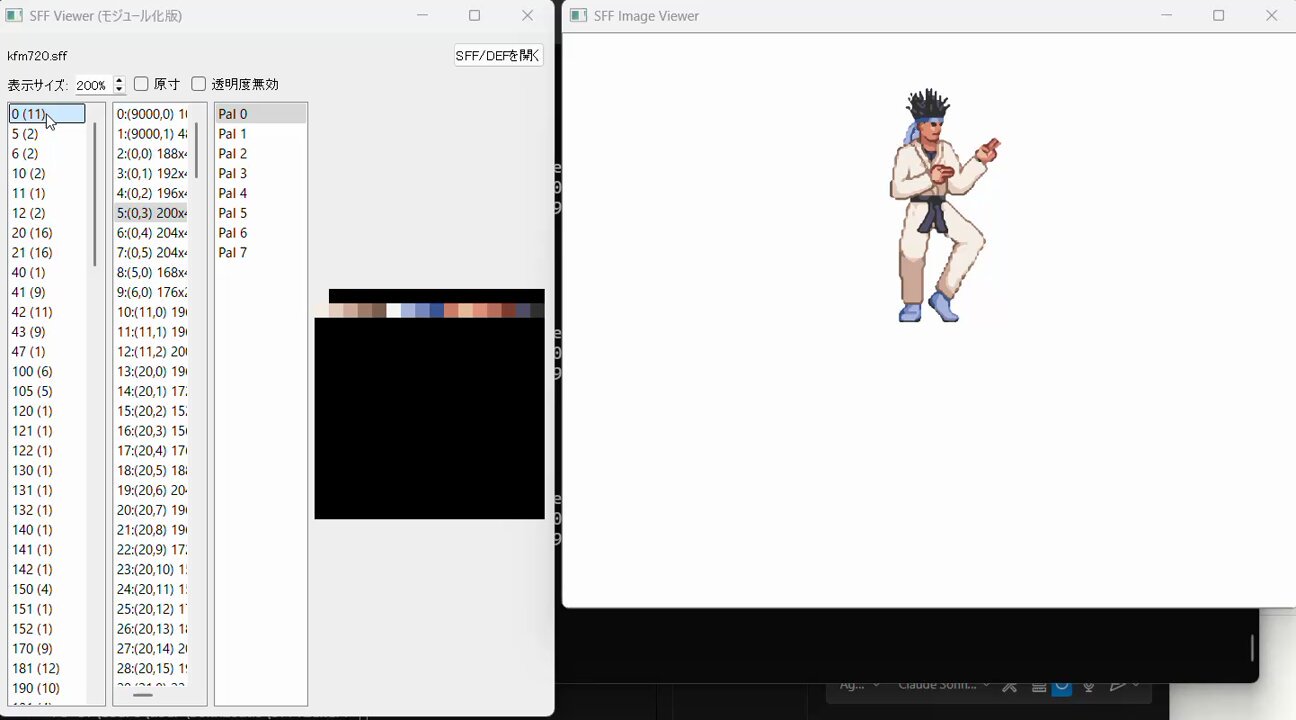
Task: Select group 170 (9)
Action: pyautogui.click(x=47, y=649)
